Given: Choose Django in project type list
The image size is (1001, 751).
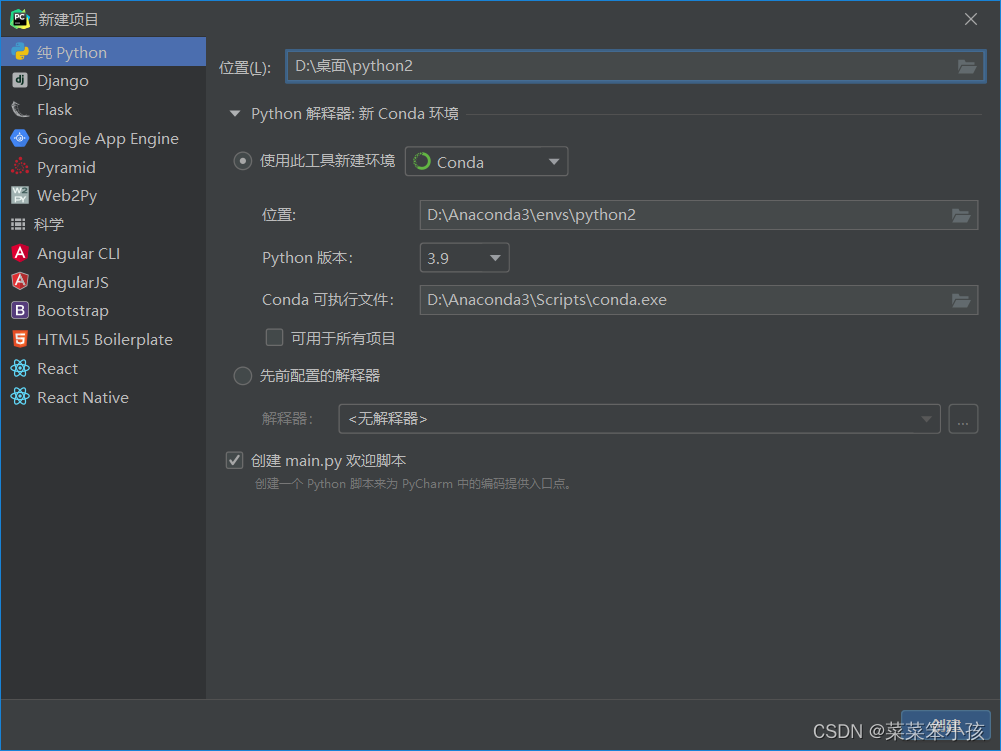Looking at the screenshot, I should (103, 80).
